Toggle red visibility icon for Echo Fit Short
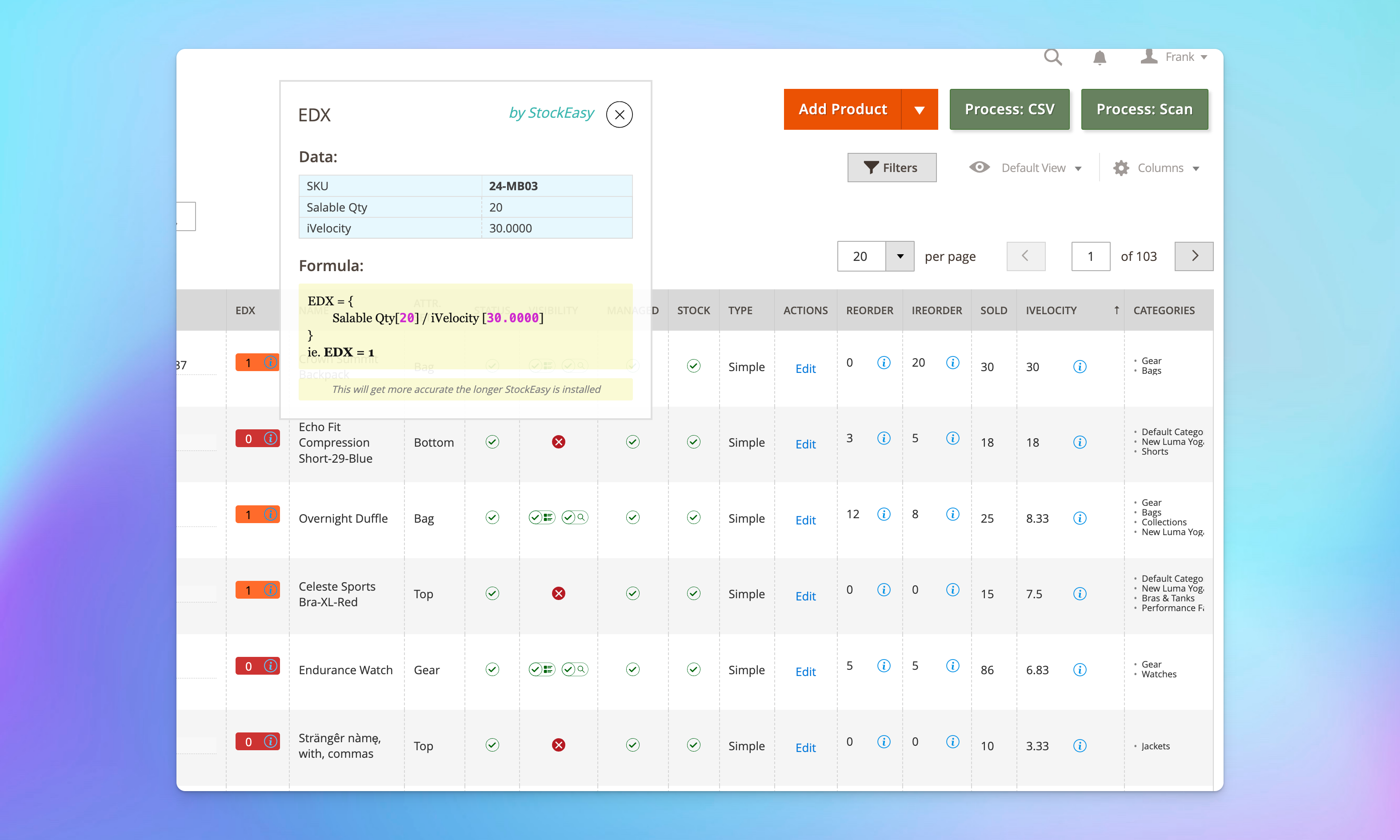1400x840 pixels. (x=558, y=442)
